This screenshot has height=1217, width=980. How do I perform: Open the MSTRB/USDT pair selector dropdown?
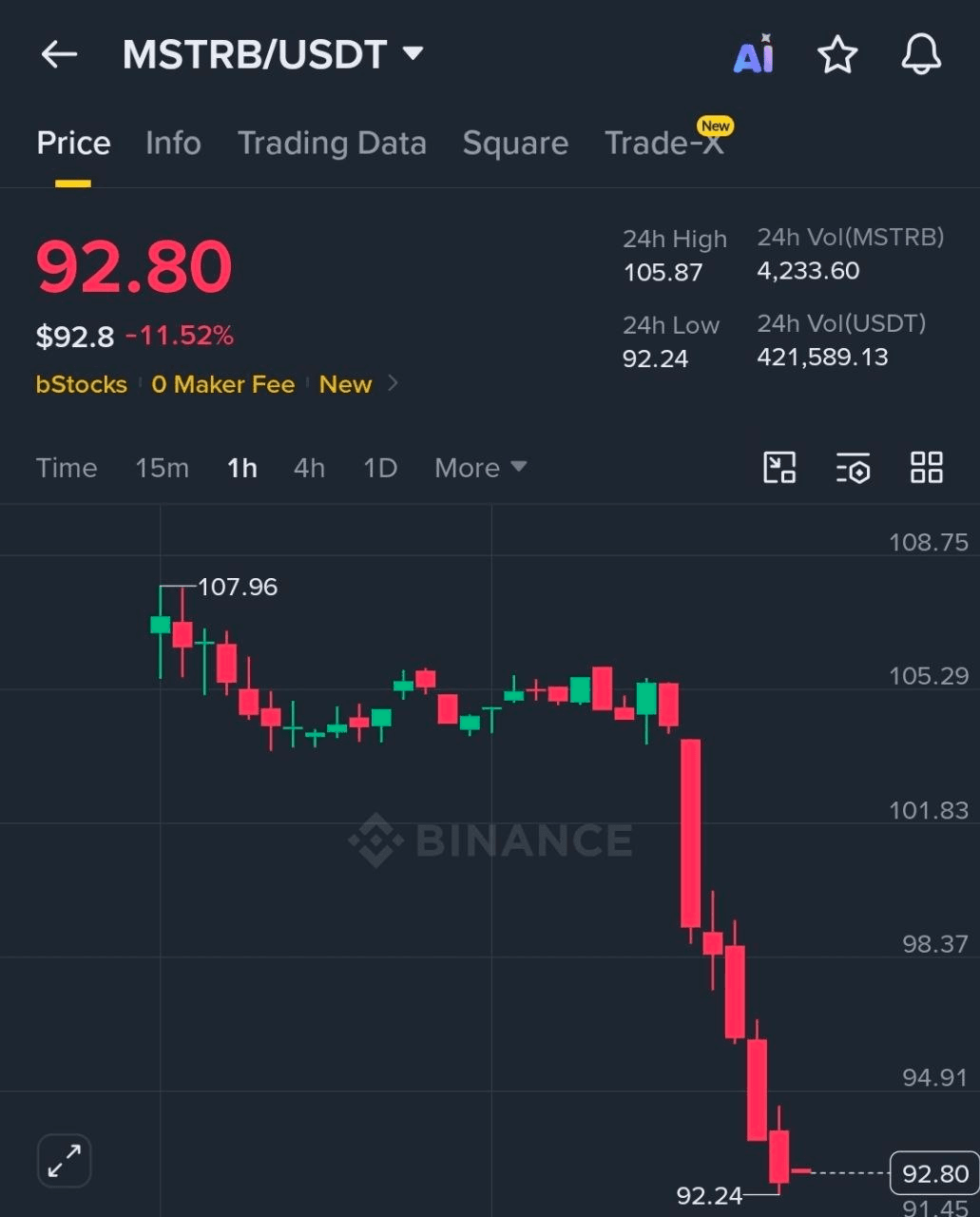(x=273, y=54)
